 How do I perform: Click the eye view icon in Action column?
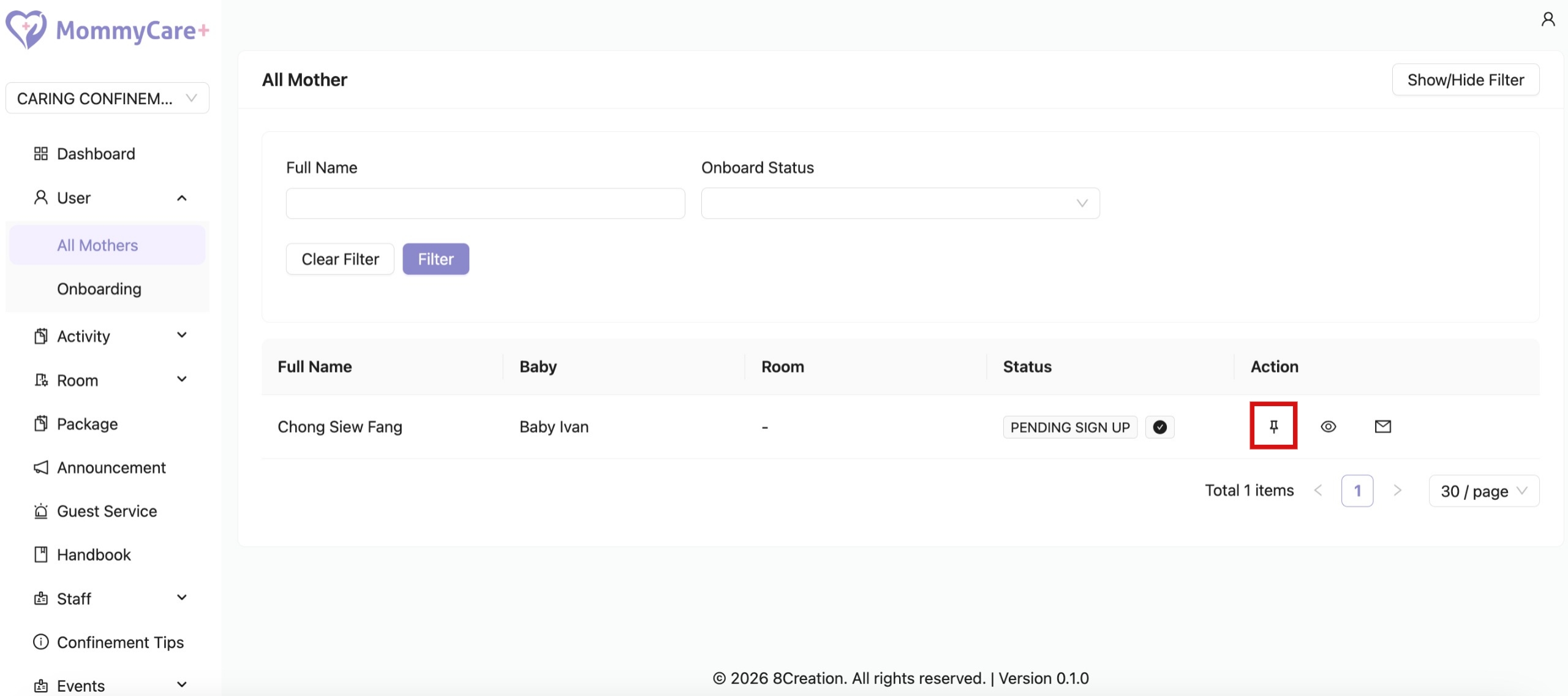pyautogui.click(x=1328, y=426)
